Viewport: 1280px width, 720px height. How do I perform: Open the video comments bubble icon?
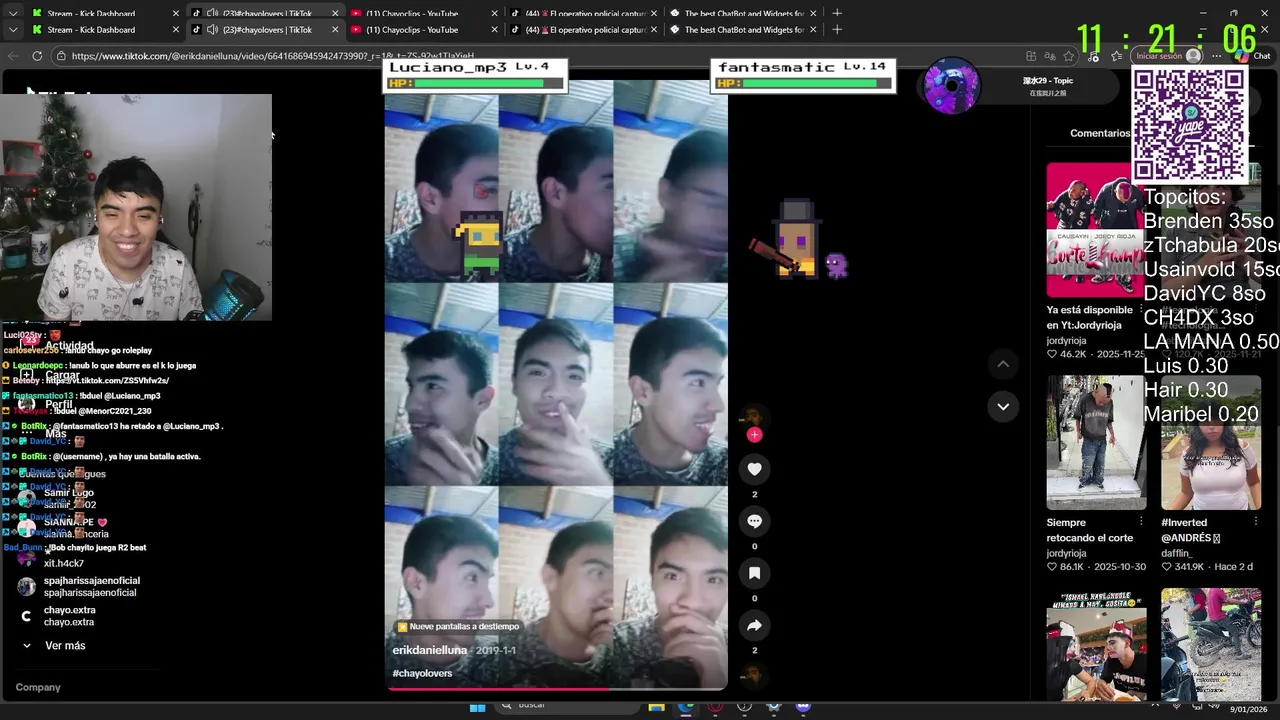[754, 521]
